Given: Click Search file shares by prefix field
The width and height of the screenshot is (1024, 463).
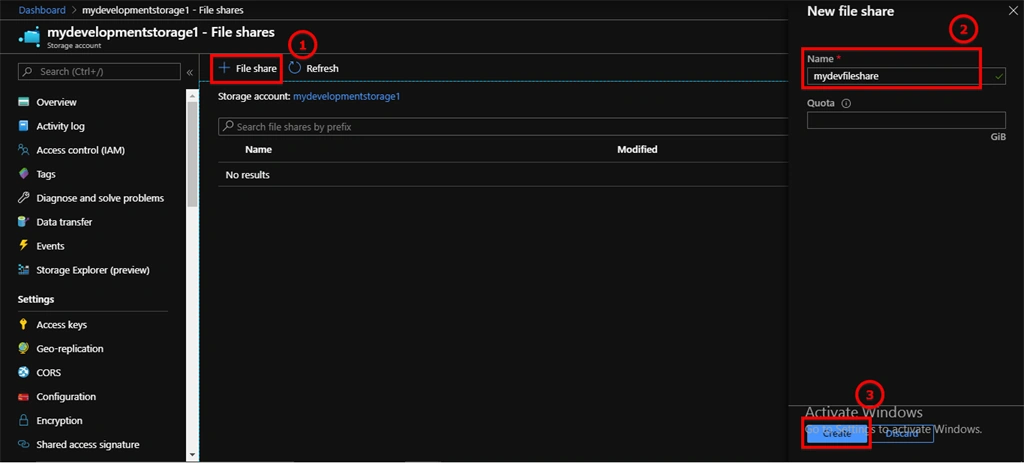Looking at the screenshot, I should (x=503, y=127).
